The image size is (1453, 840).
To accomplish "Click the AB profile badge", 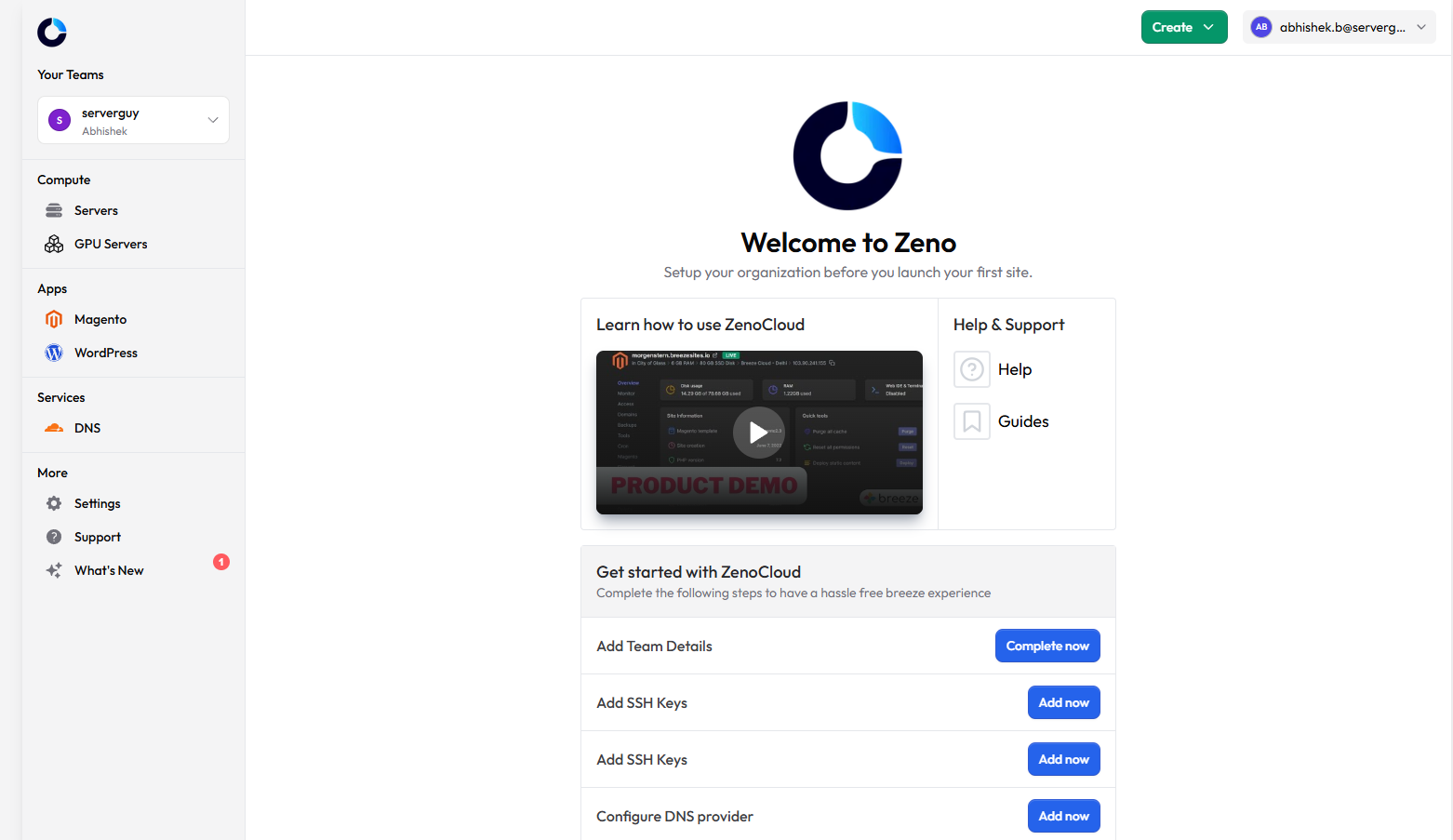I will tap(1260, 27).
